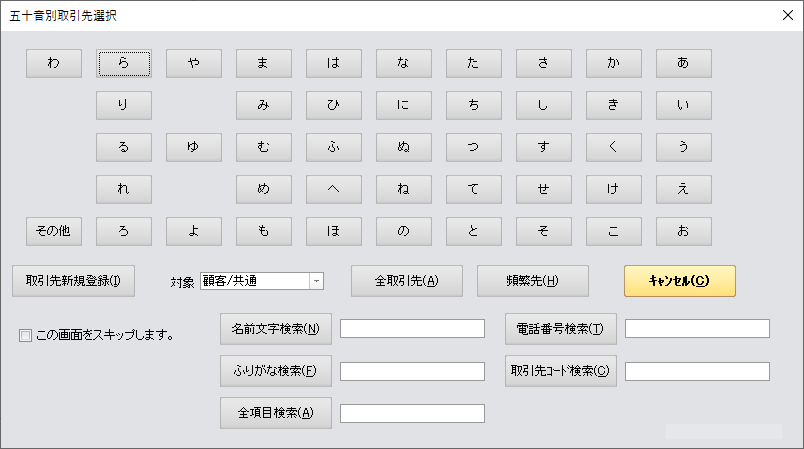Click the 頻繁先 button
The image size is (804, 449).
pos(532,281)
